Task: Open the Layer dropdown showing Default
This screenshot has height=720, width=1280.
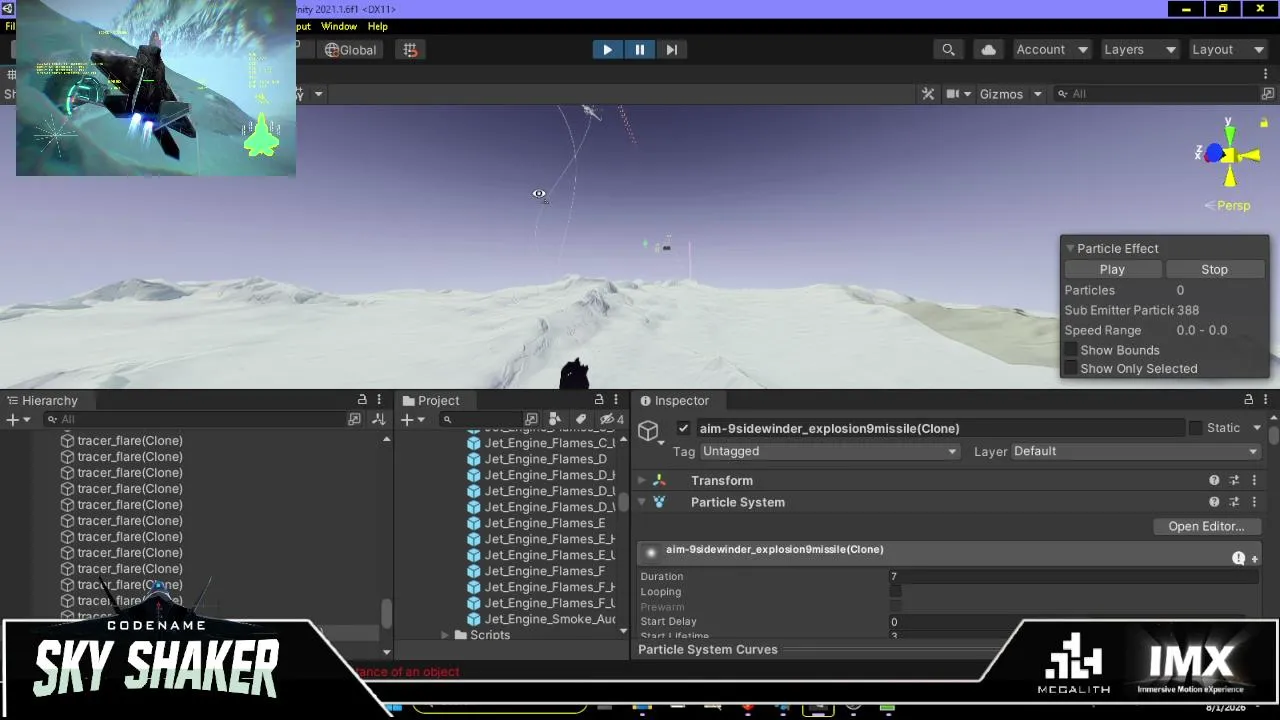Action: click(1136, 451)
